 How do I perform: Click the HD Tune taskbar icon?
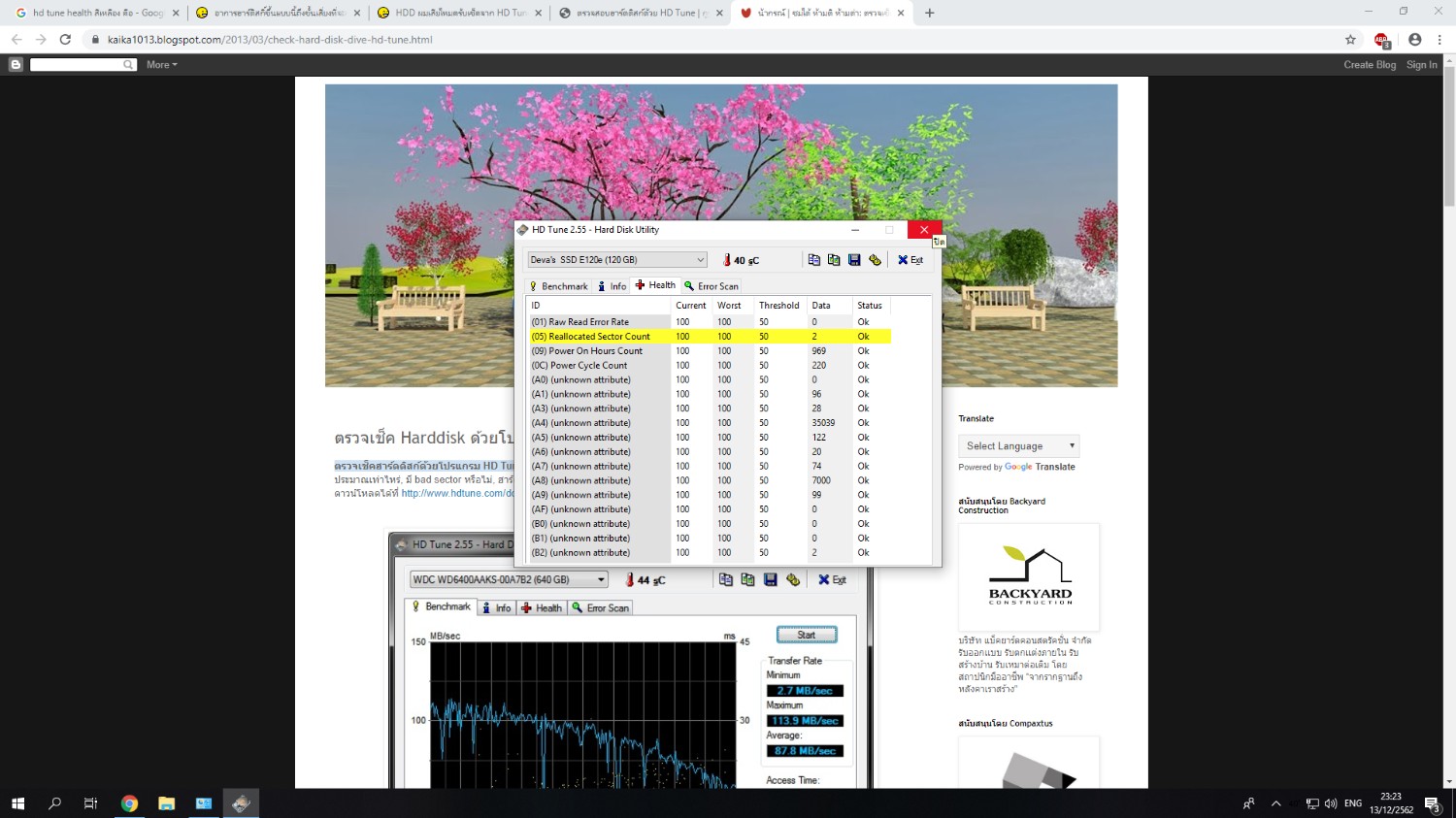click(241, 803)
